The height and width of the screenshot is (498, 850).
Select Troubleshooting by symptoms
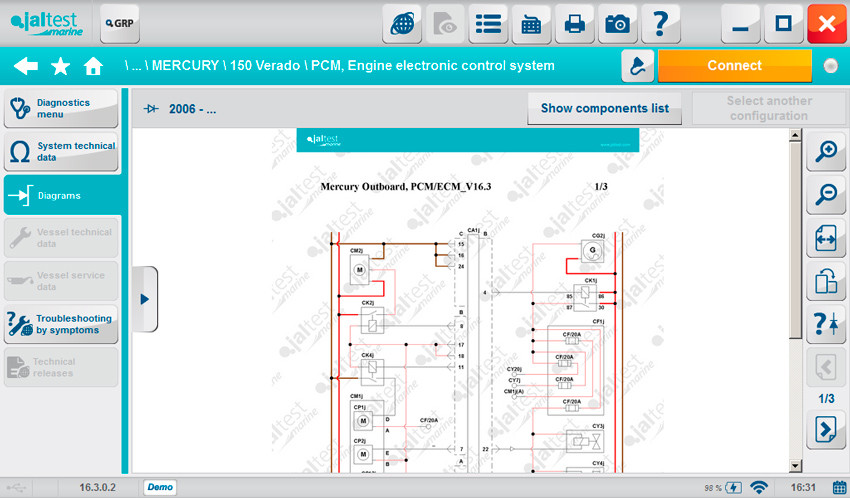tap(61, 324)
